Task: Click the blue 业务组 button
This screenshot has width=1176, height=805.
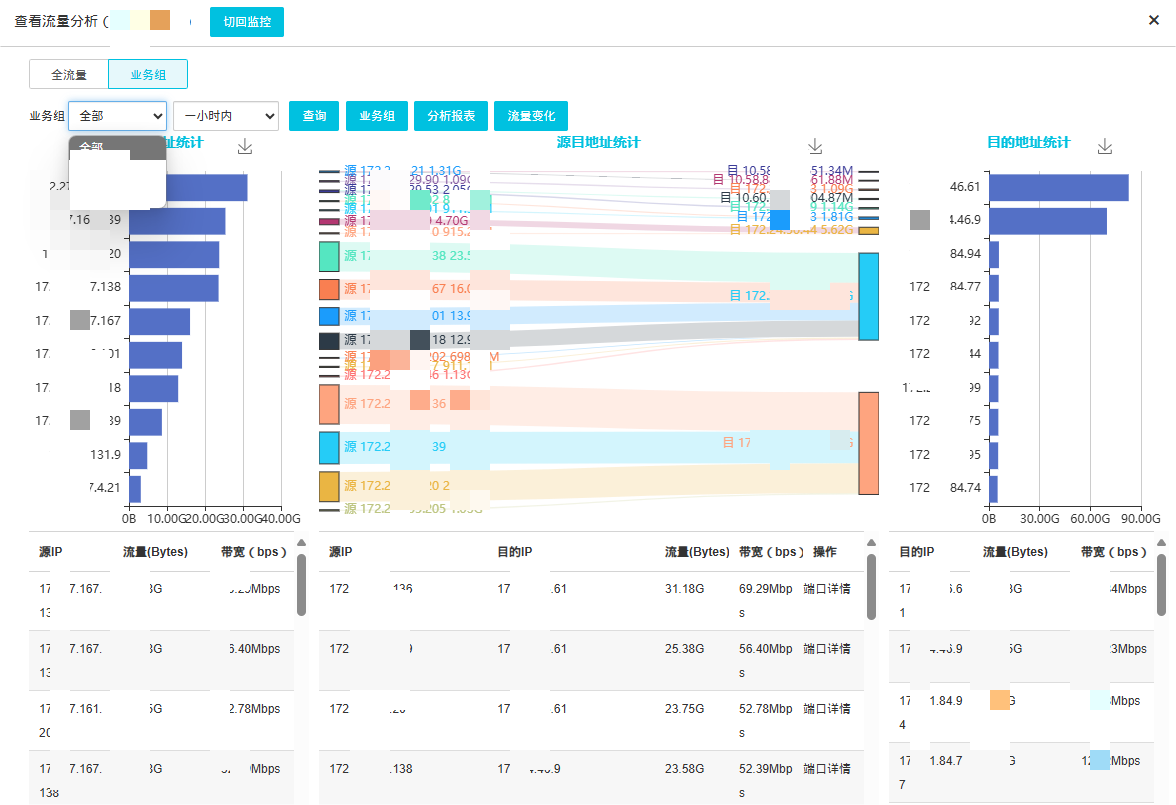Action: (x=376, y=116)
